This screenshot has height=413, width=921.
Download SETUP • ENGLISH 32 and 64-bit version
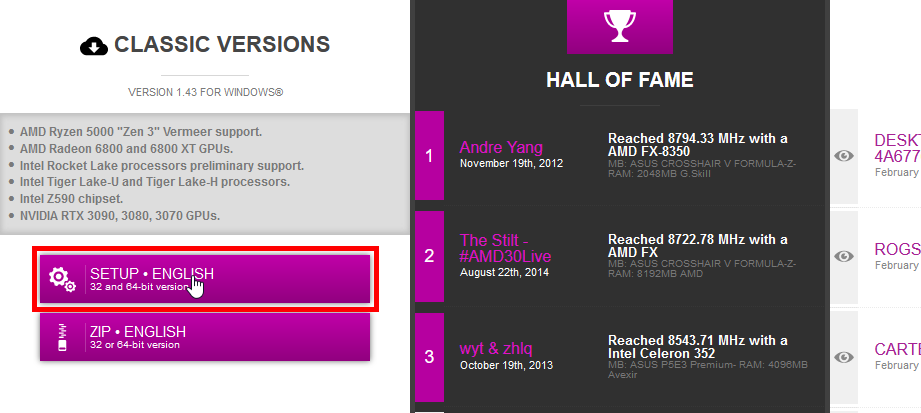pos(205,279)
